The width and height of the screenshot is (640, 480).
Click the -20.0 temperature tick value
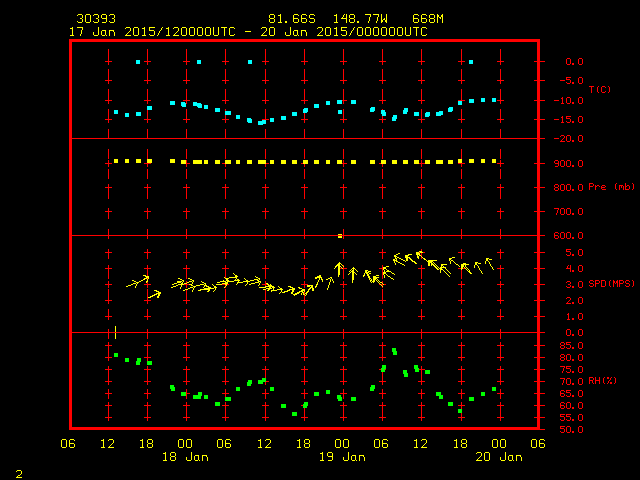569,139
